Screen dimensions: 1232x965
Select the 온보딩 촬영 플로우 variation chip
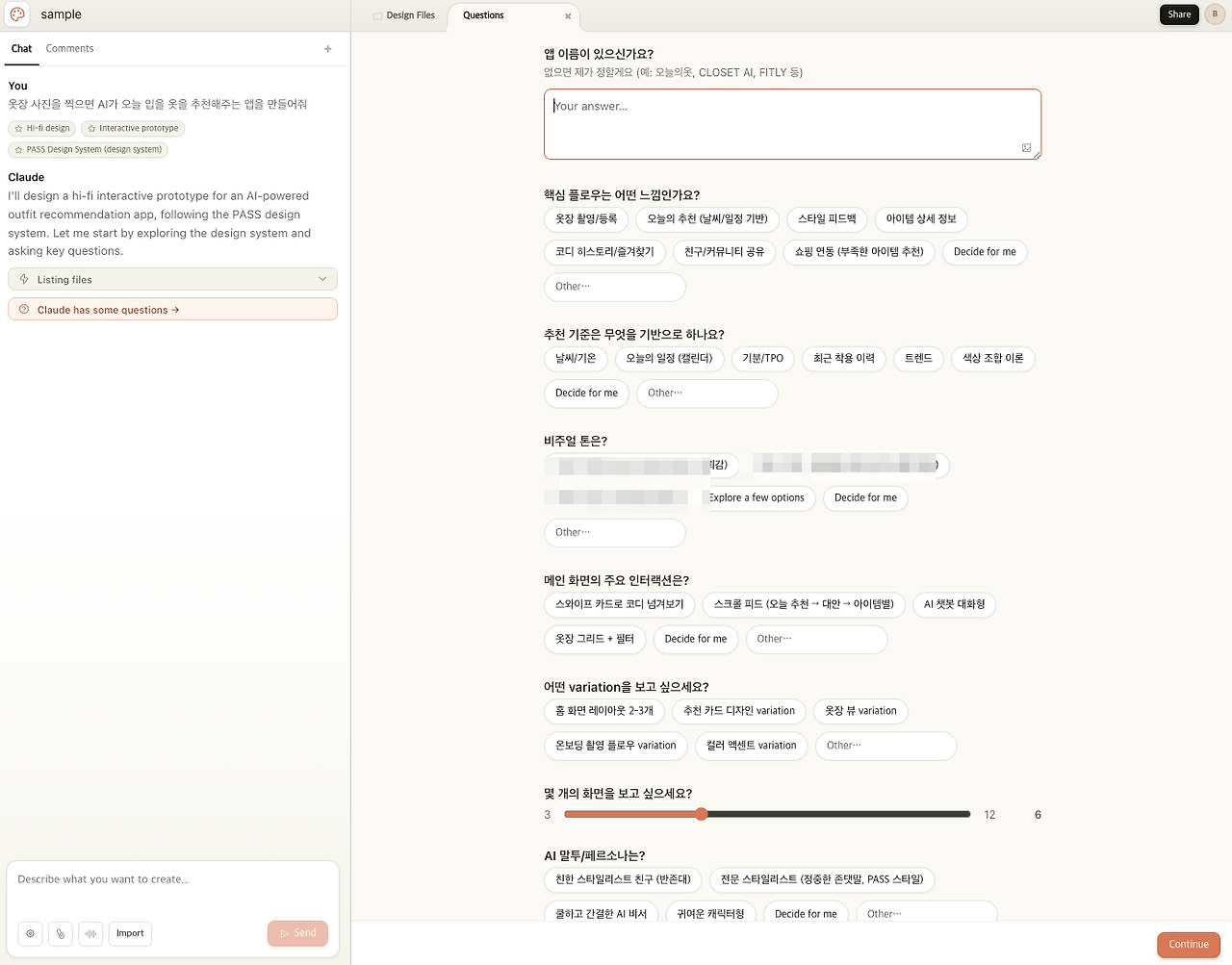pos(616,746)
